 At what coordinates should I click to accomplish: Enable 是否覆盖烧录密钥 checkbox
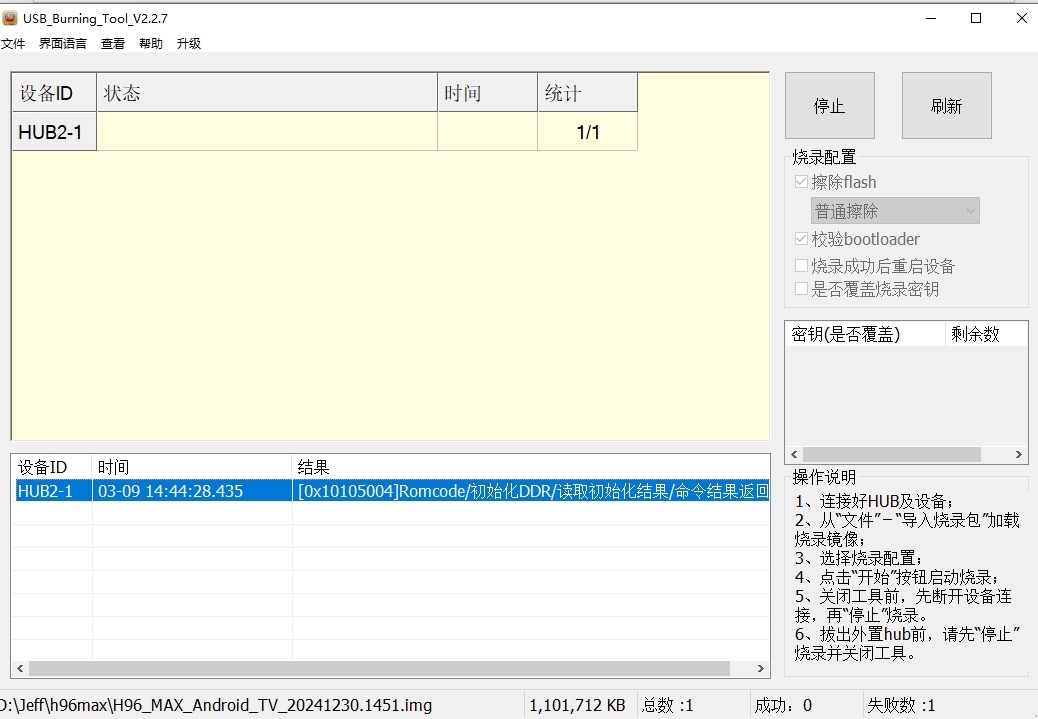801,289
